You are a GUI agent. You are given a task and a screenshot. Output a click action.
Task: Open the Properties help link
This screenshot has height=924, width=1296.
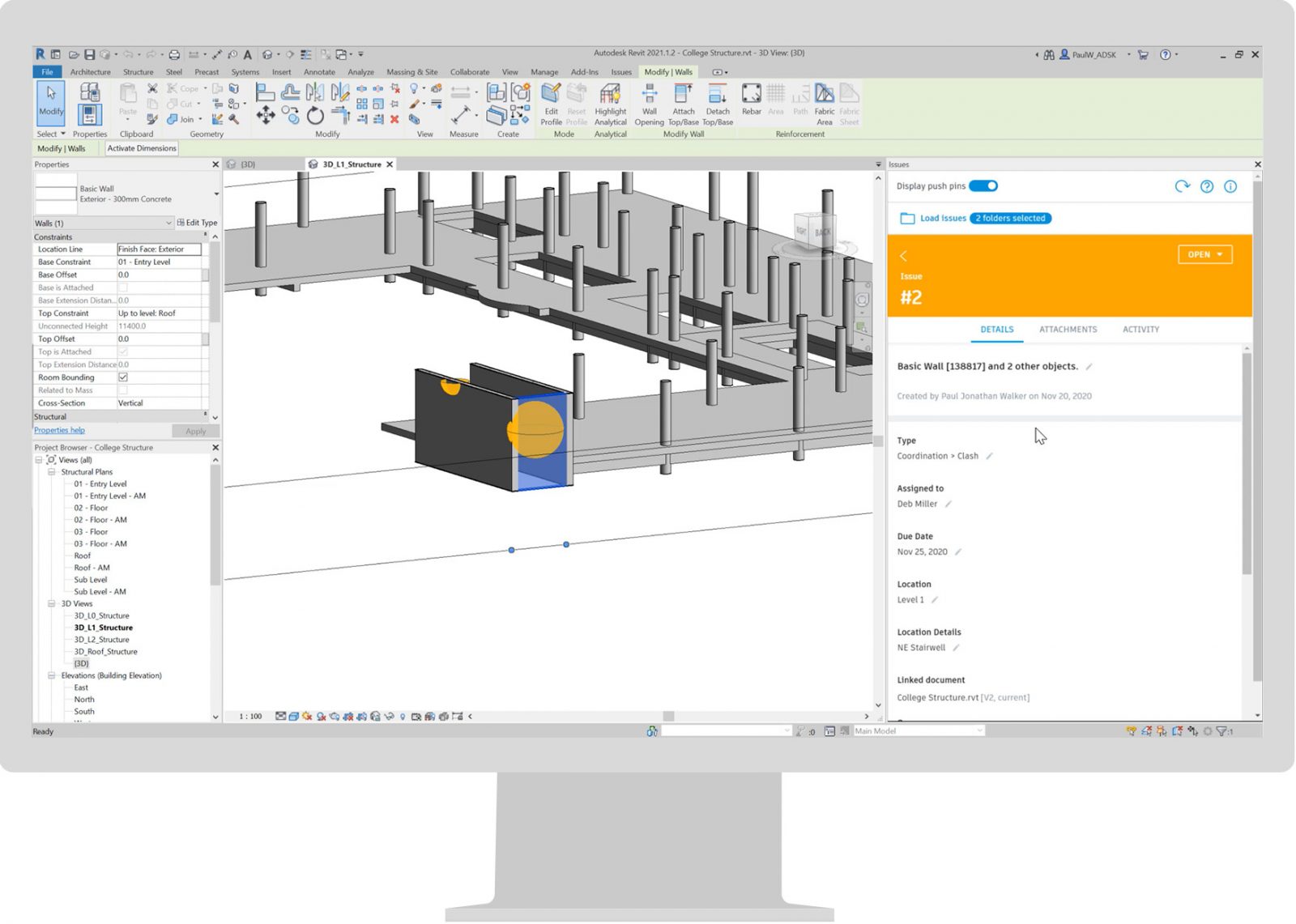point(58,430)
